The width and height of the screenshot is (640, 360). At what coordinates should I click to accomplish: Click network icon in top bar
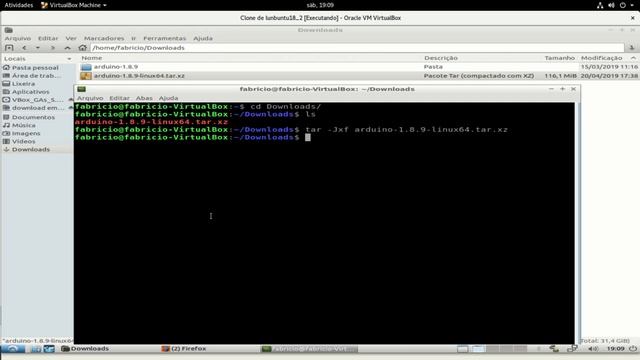600,5
